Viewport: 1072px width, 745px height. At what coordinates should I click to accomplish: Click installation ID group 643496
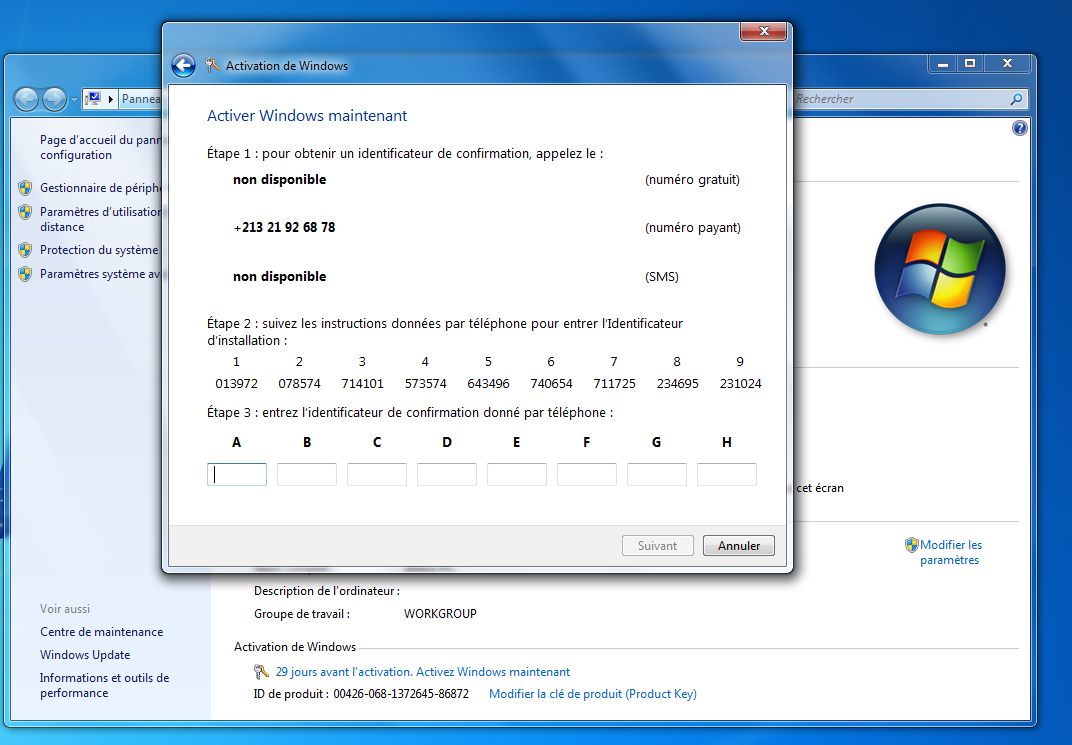tap(488, 383)
